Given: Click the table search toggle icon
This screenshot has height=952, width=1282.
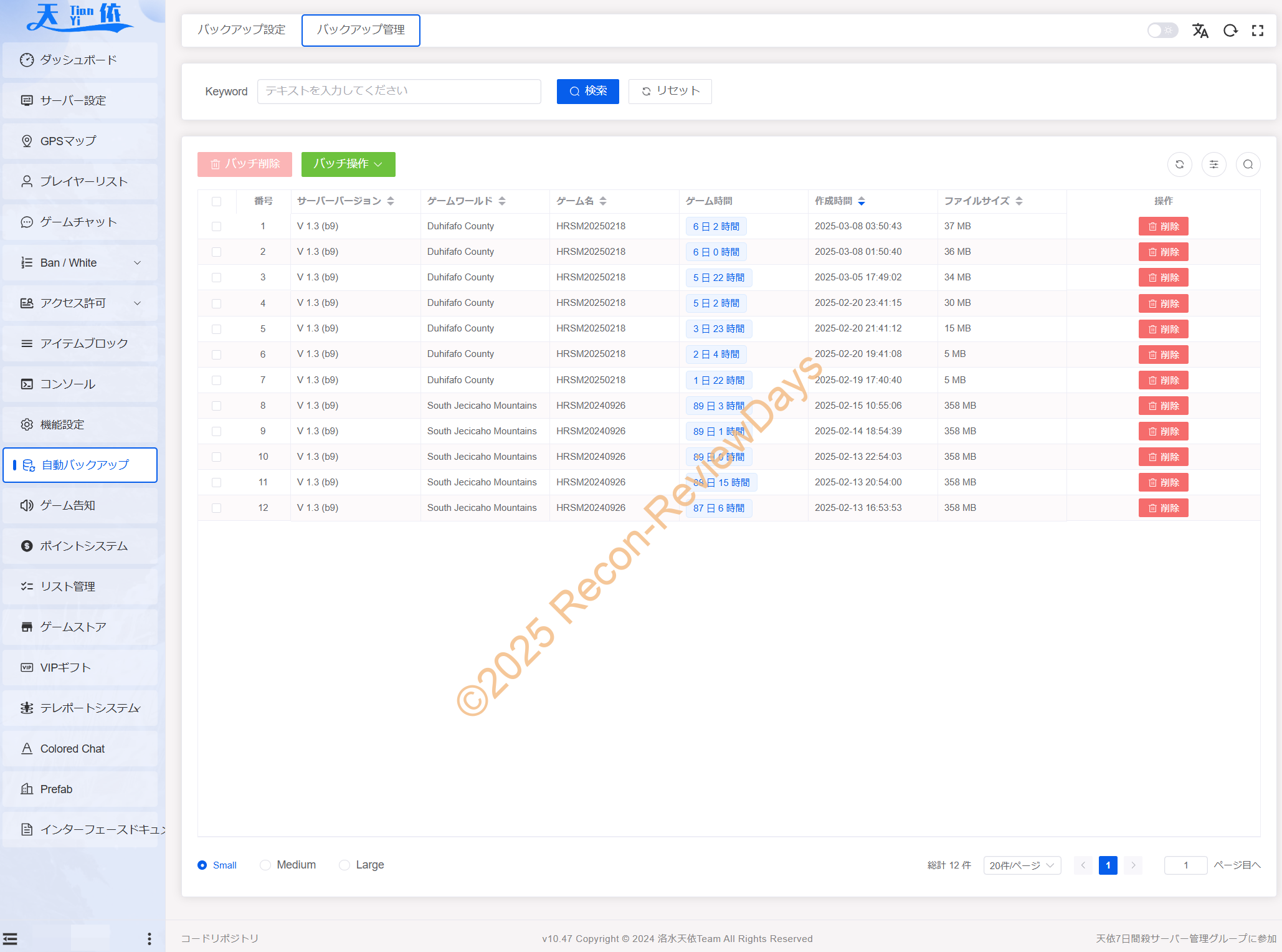Looking at the screenshot, I should [1248, 164].
